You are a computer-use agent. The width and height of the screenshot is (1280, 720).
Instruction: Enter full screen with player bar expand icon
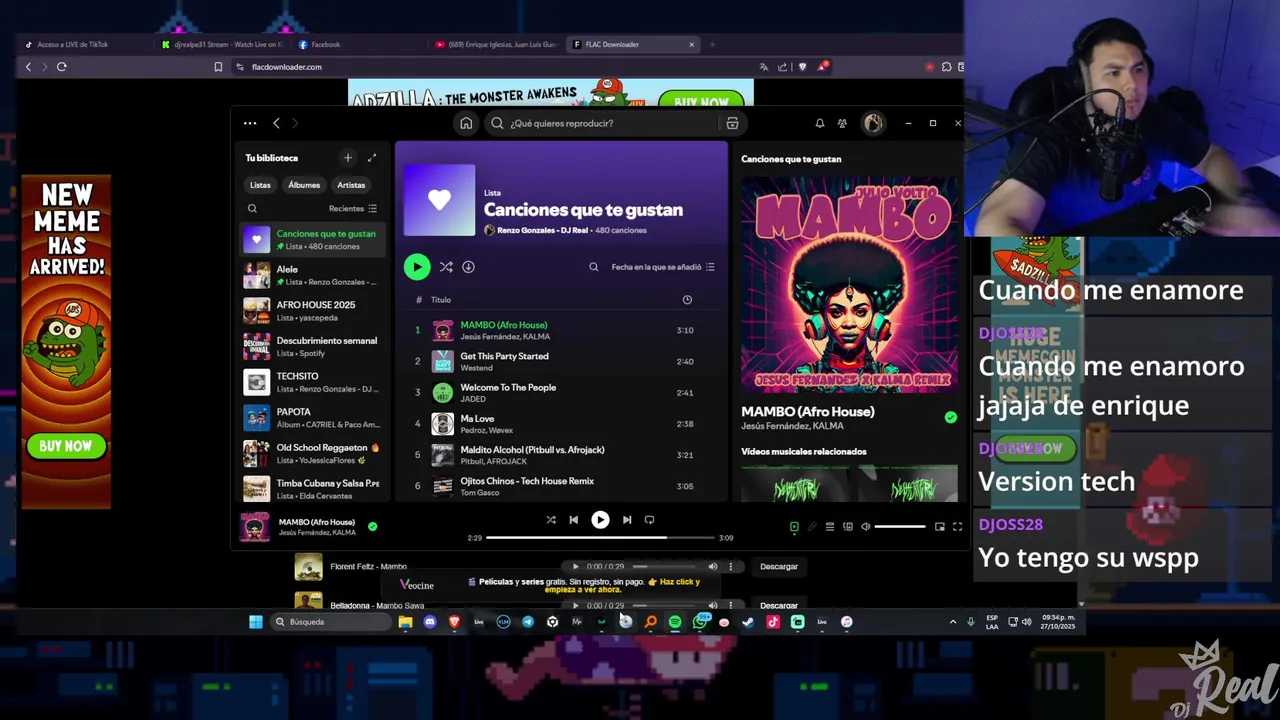(957, 527)
